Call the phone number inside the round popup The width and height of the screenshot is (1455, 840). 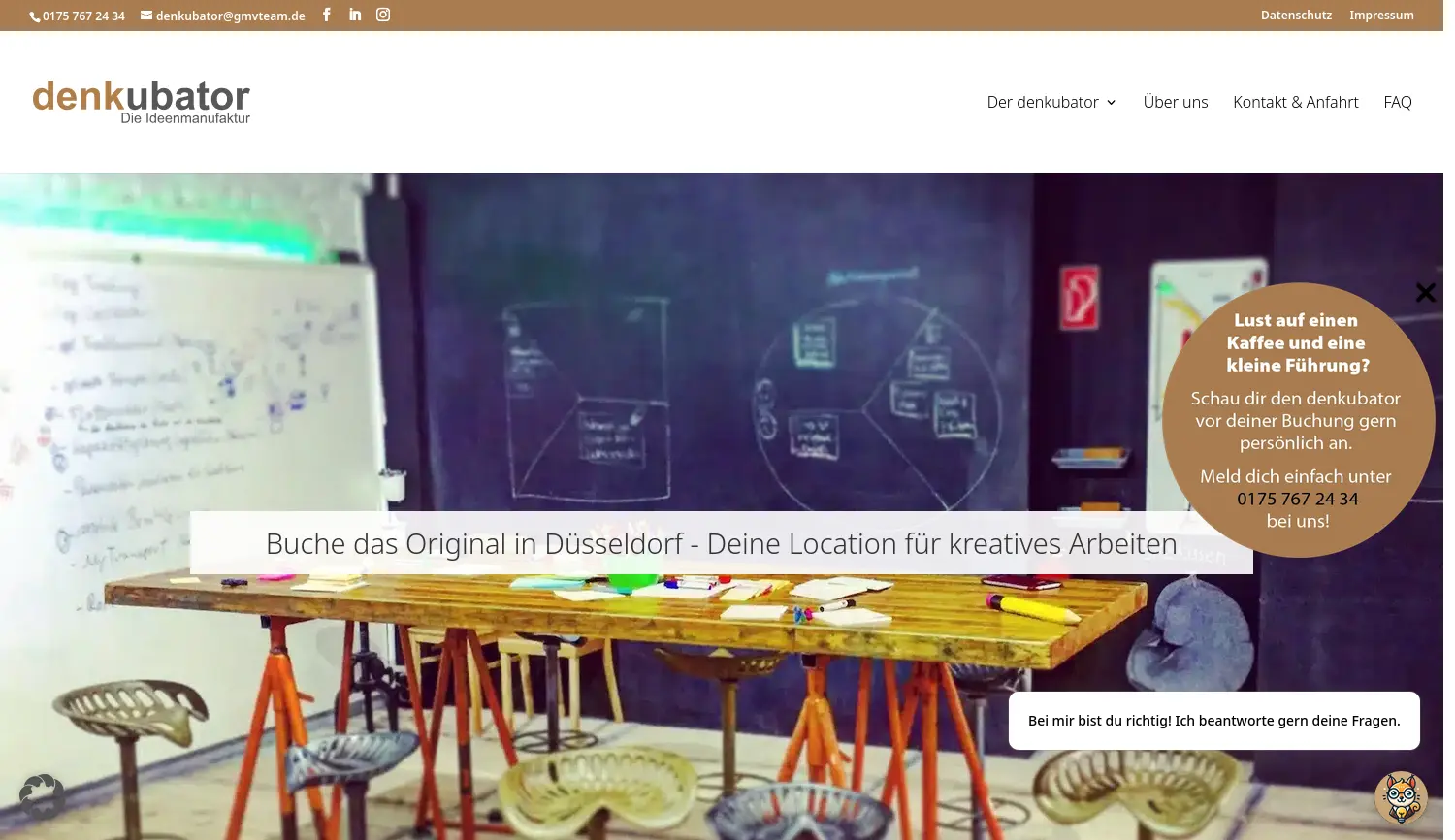1297,499
